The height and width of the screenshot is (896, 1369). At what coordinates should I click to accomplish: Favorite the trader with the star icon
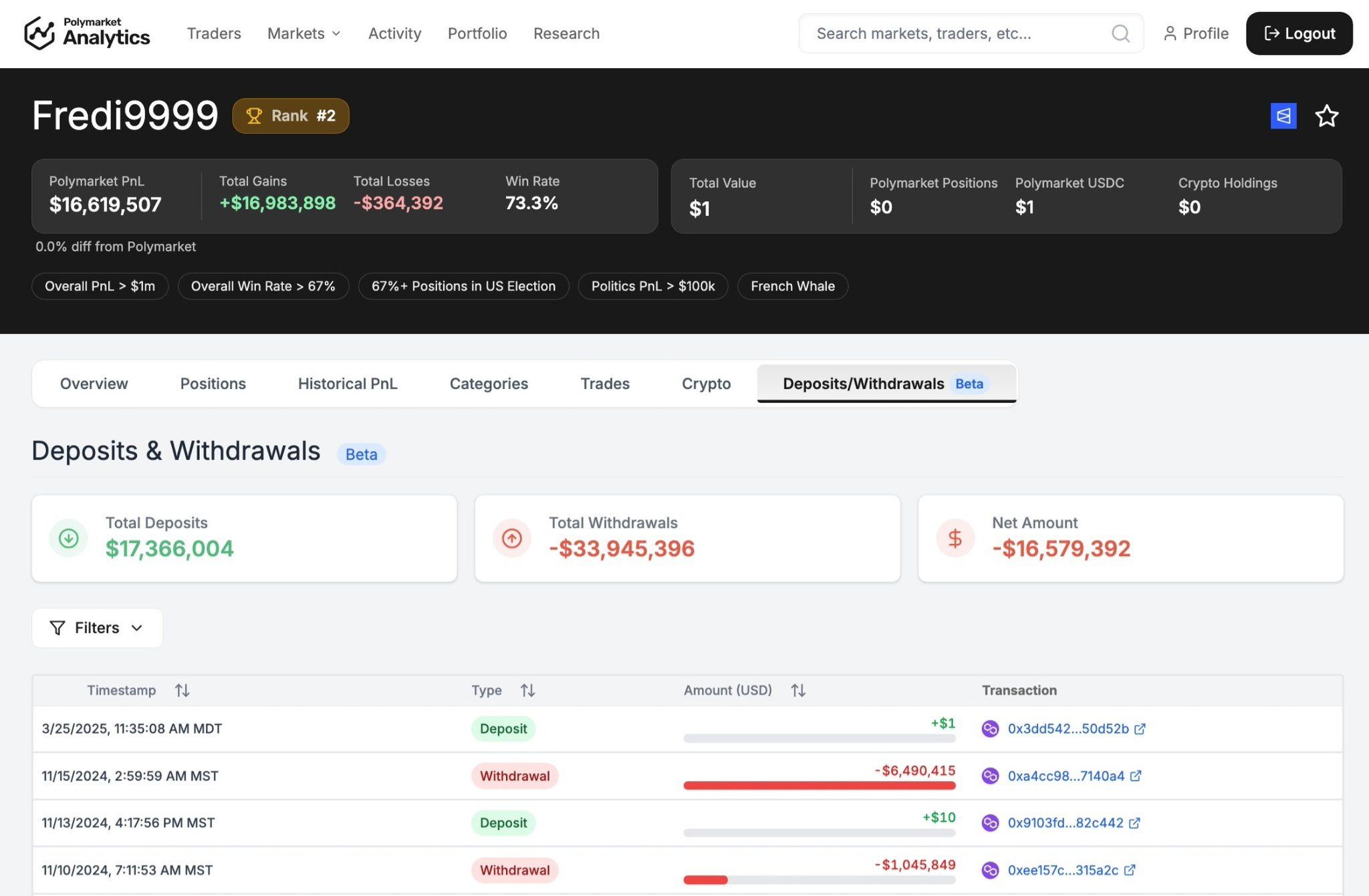pos(1326,116)
